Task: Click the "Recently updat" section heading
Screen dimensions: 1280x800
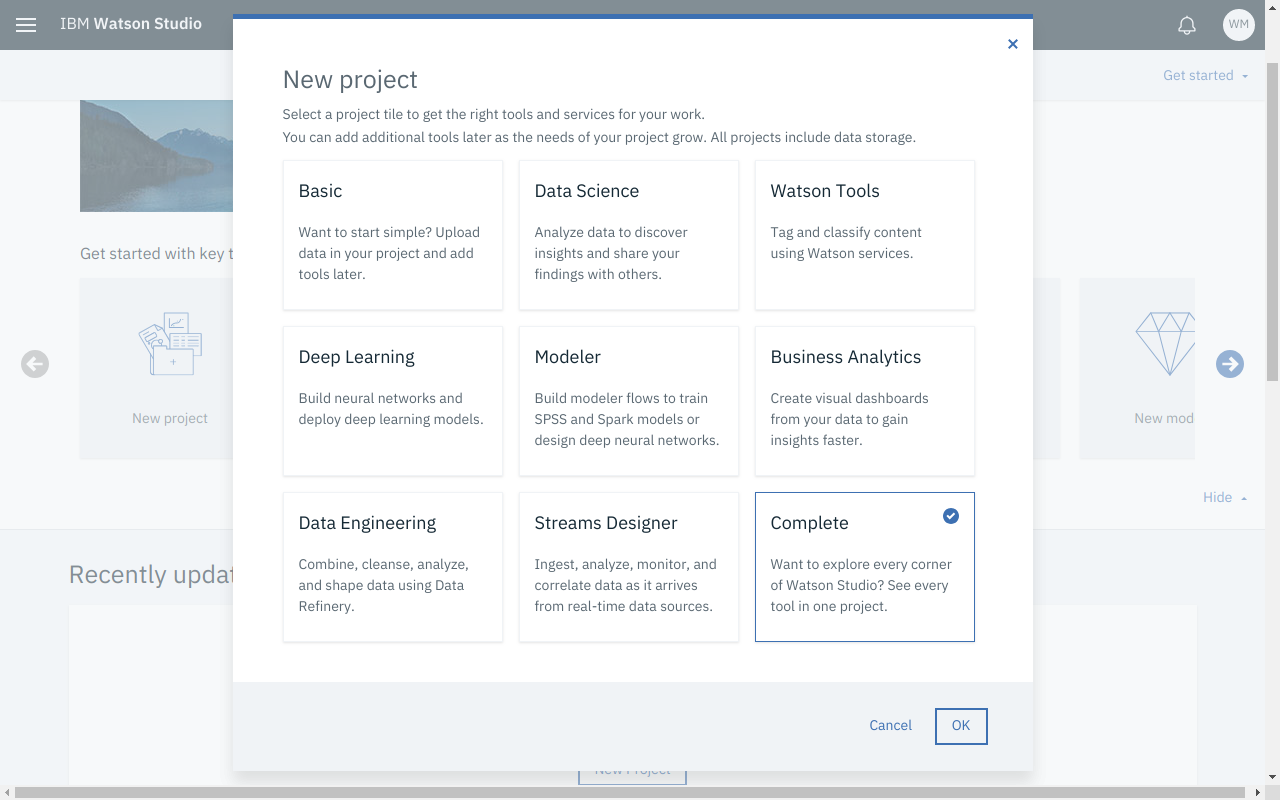Action: click(151, 575)
